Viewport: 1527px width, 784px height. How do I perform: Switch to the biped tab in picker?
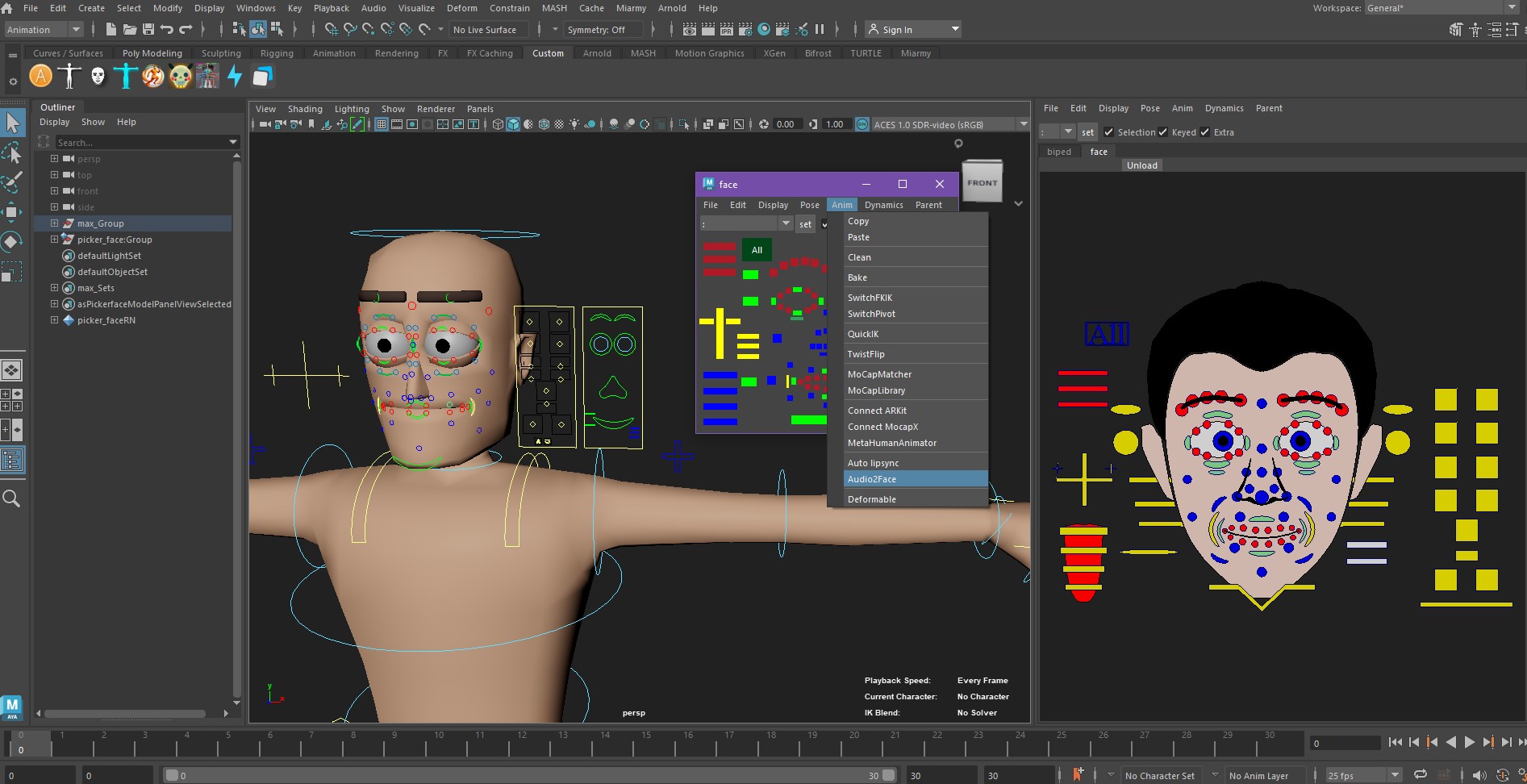pos(1058,152)
